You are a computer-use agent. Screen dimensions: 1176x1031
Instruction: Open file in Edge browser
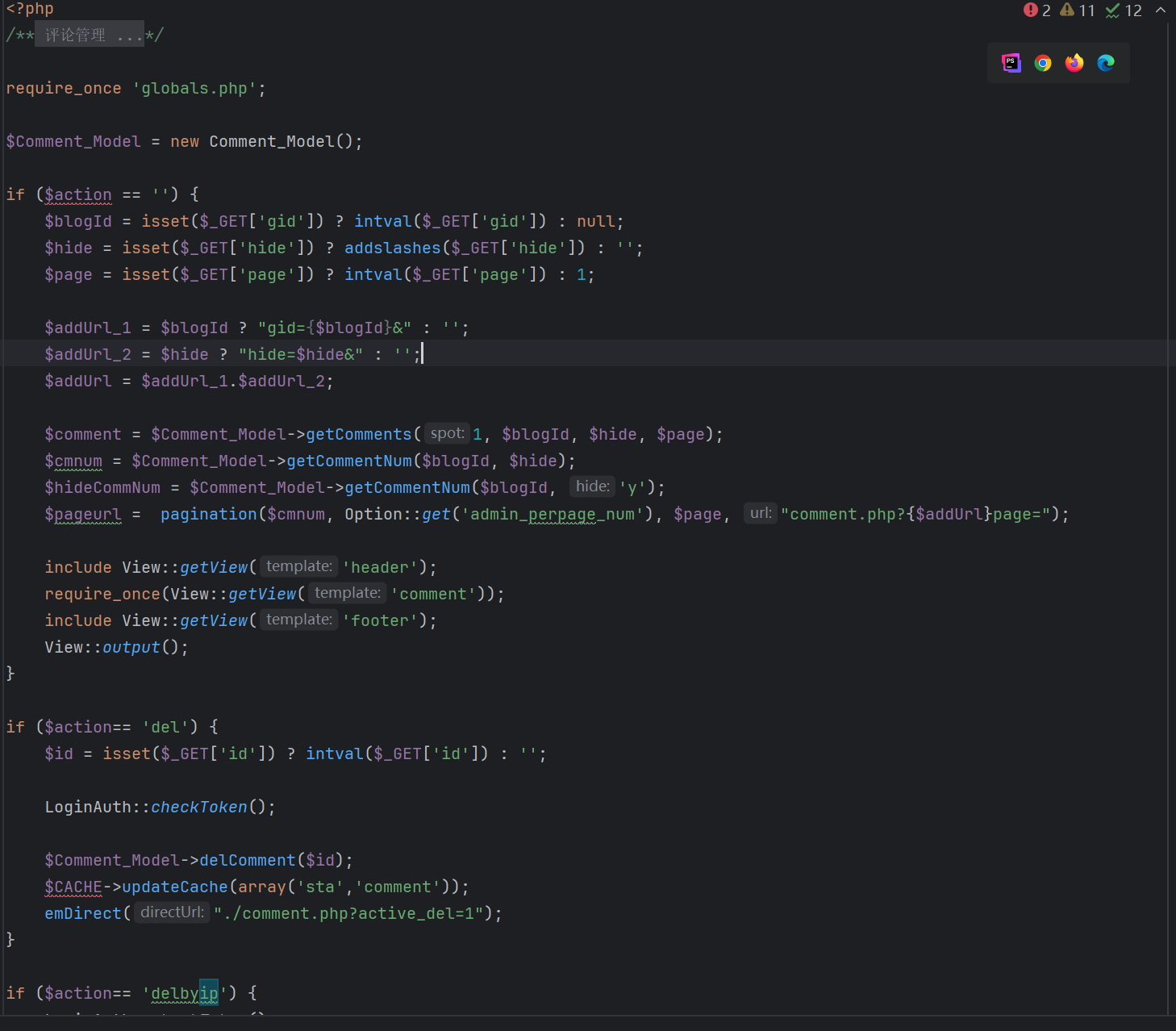point(1106,63)
